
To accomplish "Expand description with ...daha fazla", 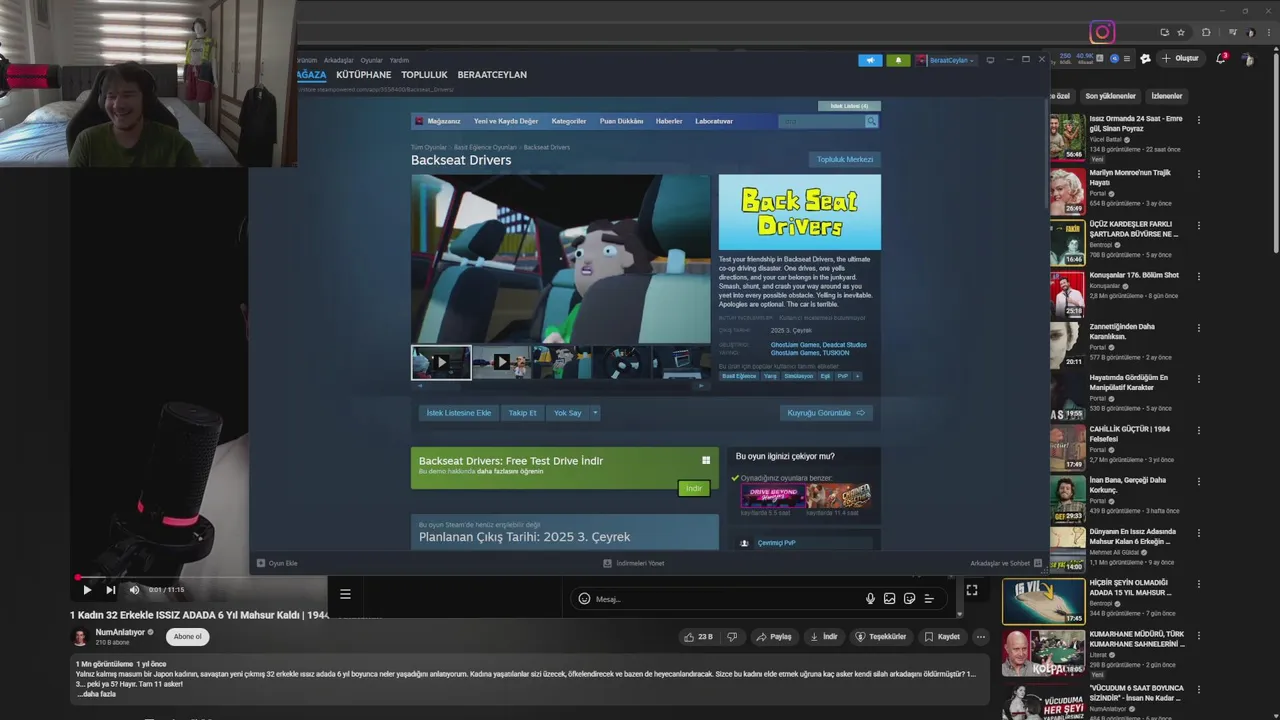I will (97, 694).
